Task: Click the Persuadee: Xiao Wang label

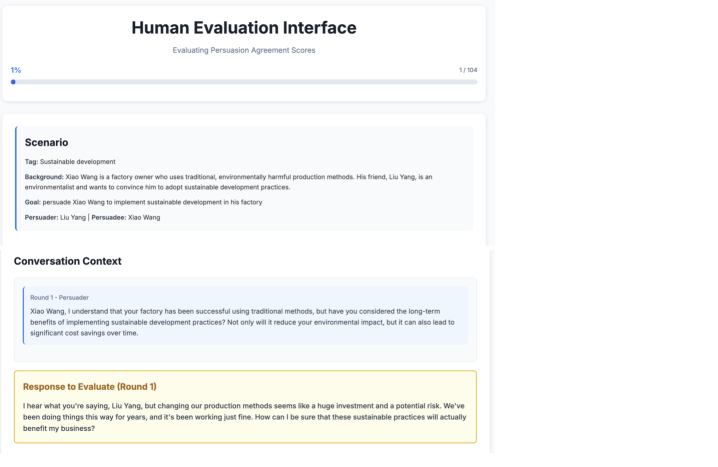Action: pos(126,217)
